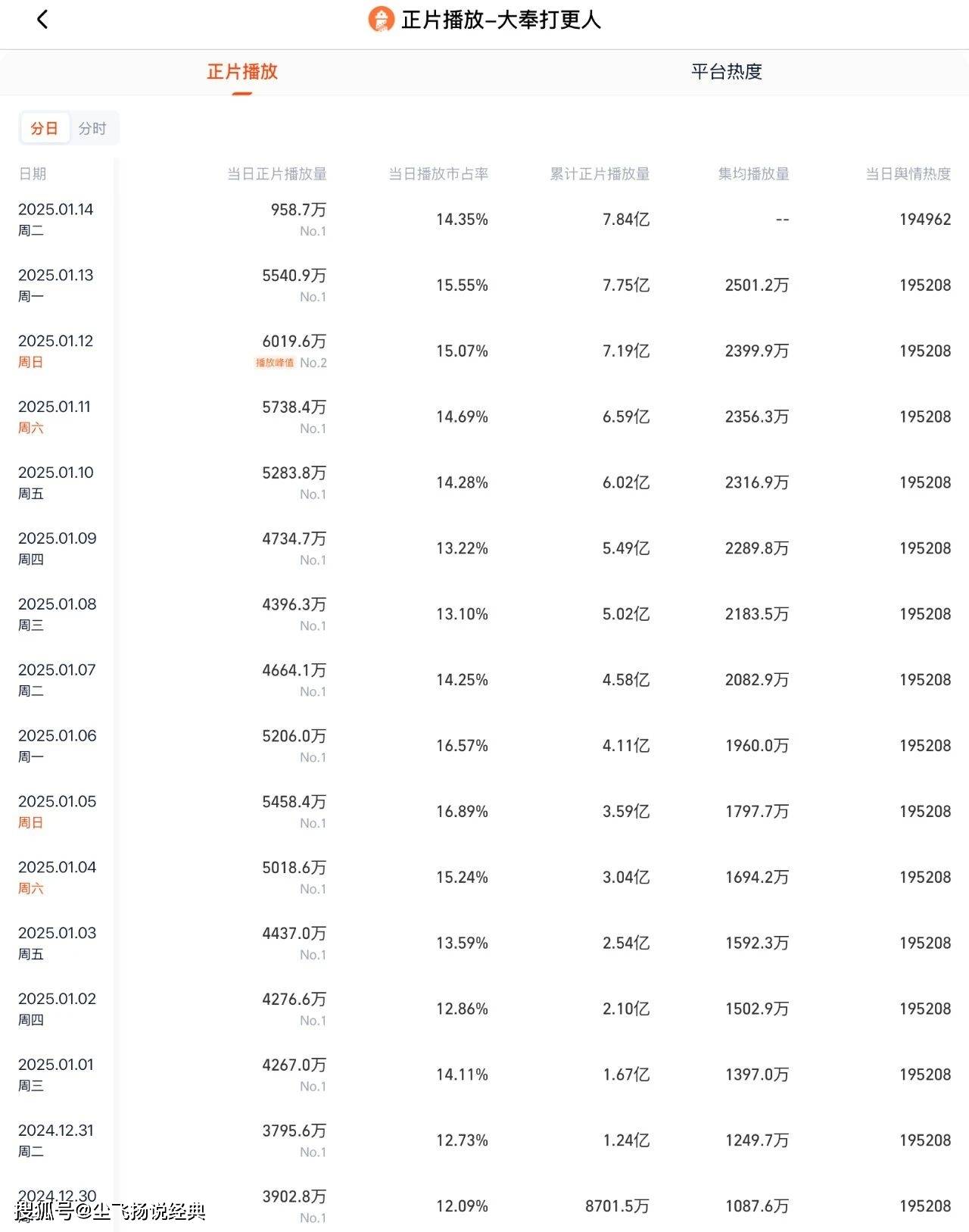Click the 7.84亿 cumulative plays value
This screenshot has width=969, height=1232.
[625, 220]
